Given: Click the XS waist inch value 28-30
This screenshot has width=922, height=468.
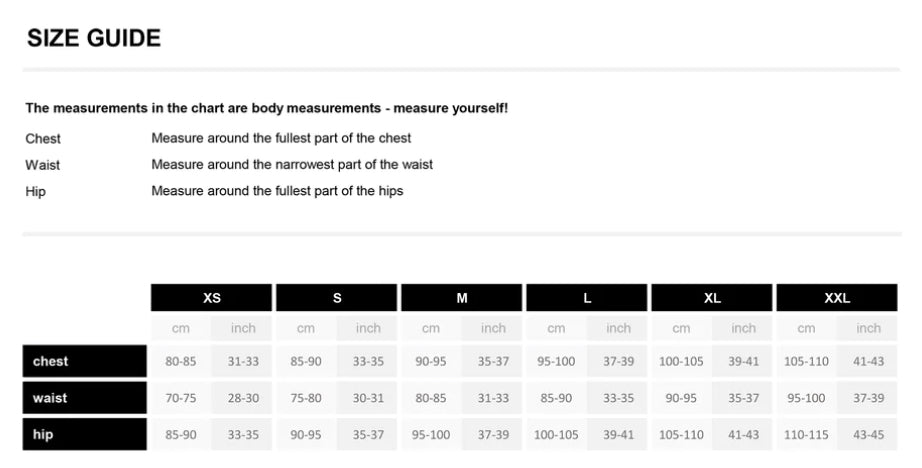Looking at the screenshot, I should 243,398.
